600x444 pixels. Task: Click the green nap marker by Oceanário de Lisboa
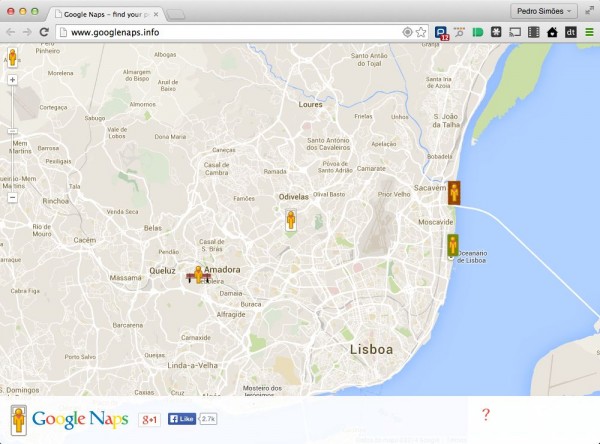[453, 246]
